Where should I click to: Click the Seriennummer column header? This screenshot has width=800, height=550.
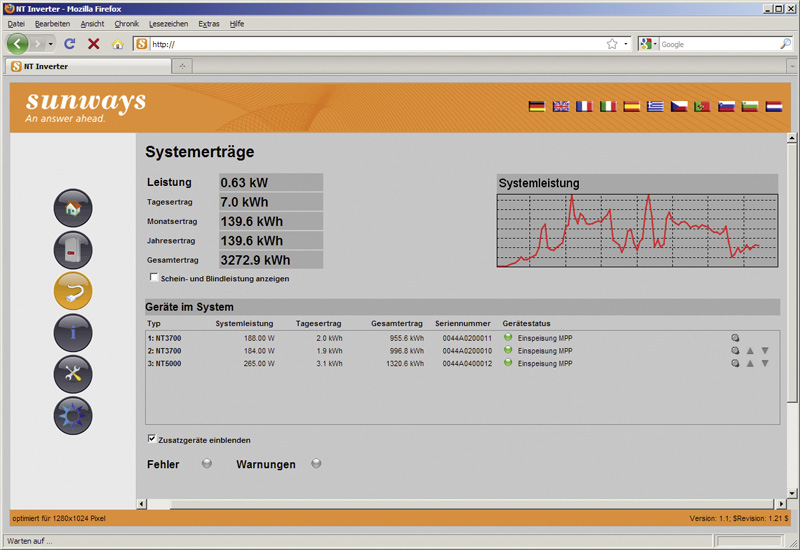463,323
